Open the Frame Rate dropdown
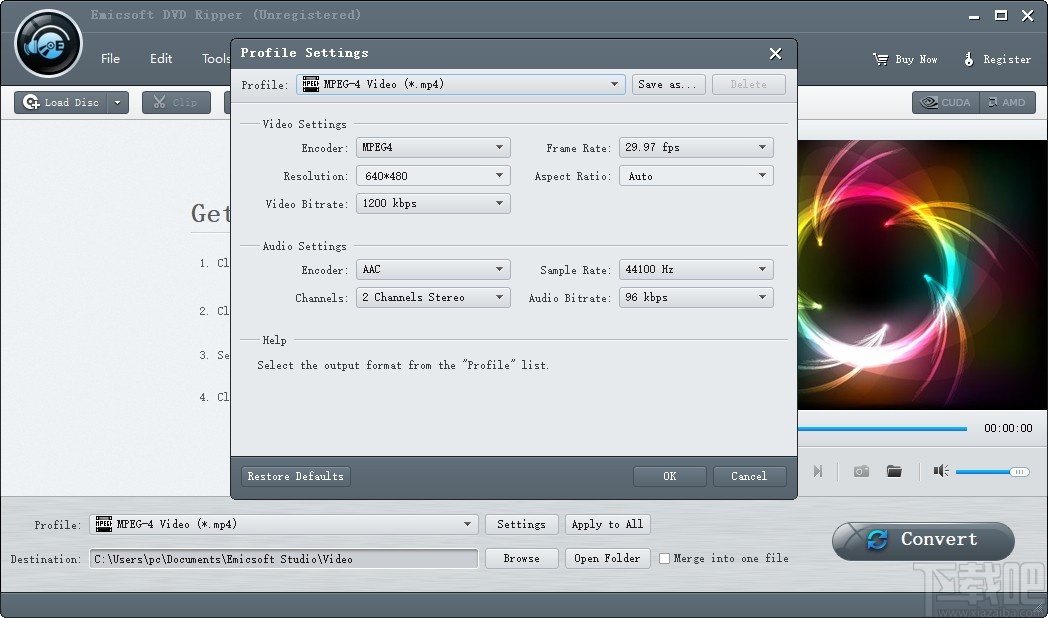1048x618 pixels. [696, 147]
